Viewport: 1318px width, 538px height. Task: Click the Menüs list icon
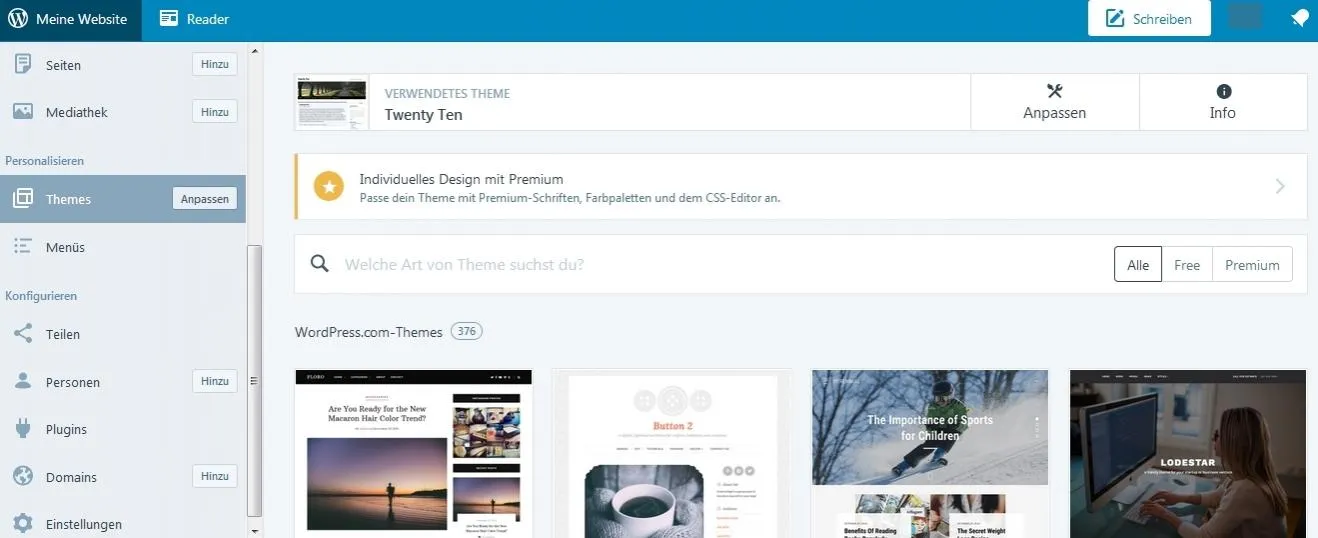click(x=23, y=246)
